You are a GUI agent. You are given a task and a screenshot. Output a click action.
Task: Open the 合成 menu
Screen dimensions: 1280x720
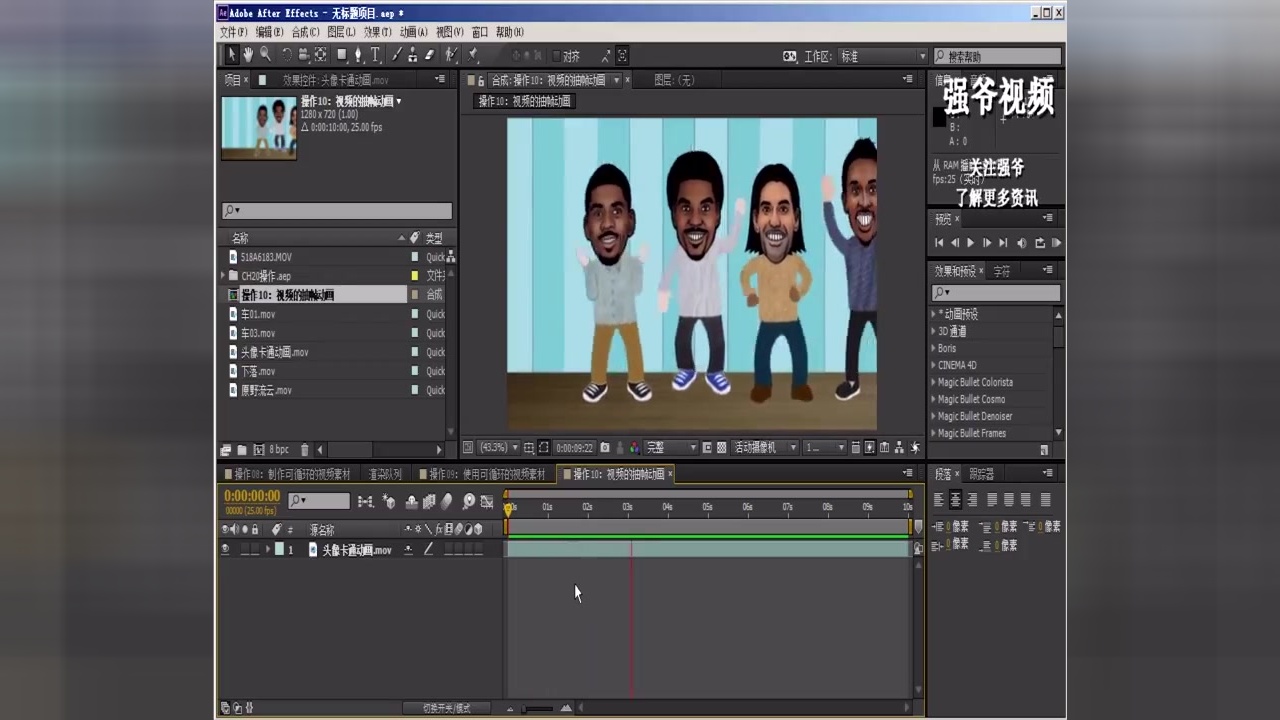coord(306,32)
